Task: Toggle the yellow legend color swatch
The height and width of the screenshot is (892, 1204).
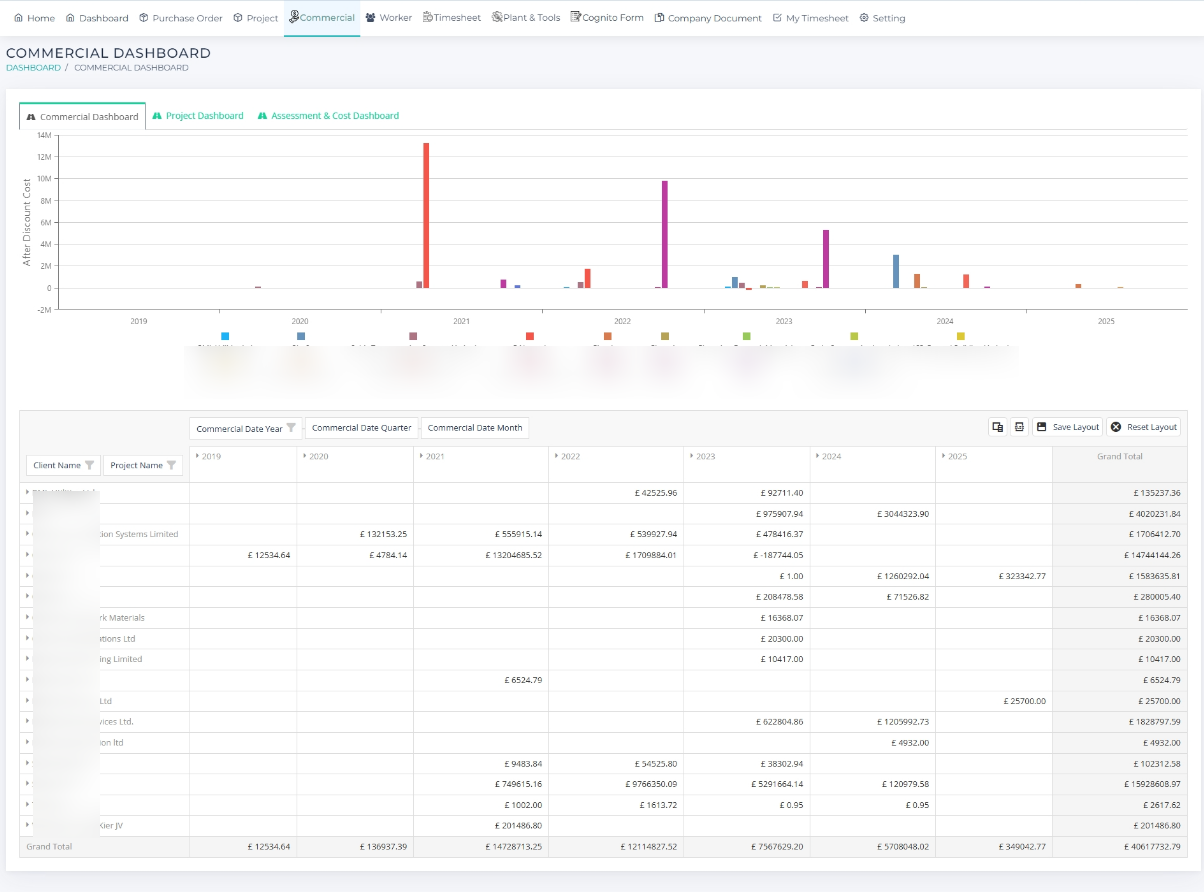Action: [x=961, y=336]
